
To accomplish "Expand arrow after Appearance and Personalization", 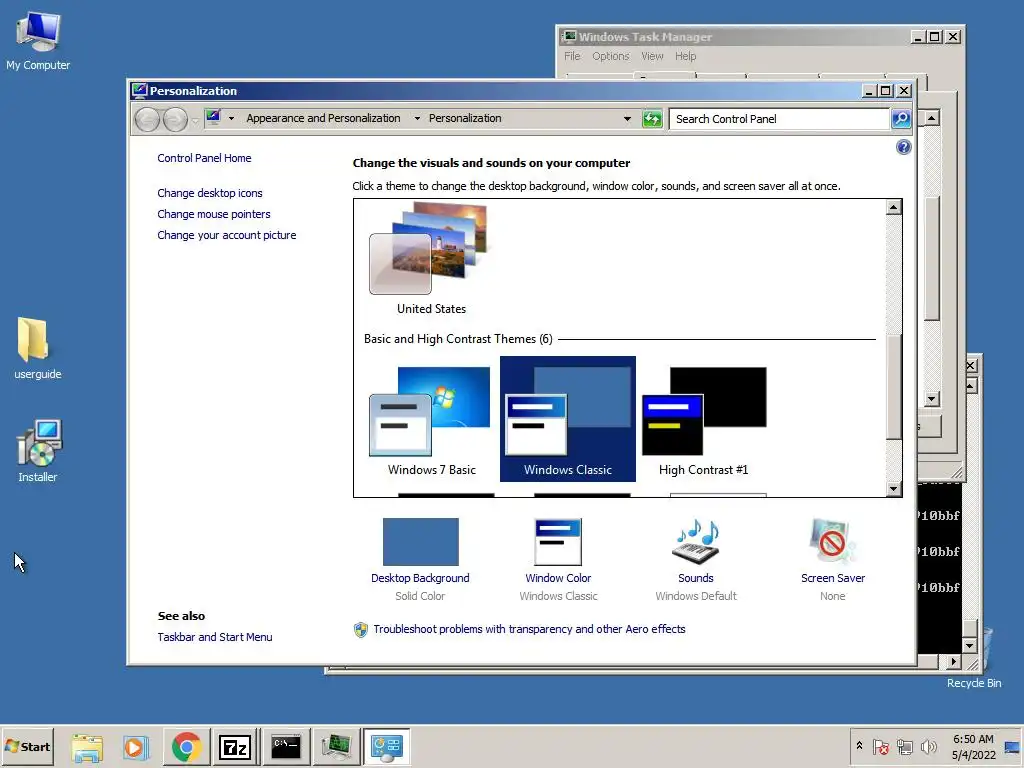I will point(417,119).
